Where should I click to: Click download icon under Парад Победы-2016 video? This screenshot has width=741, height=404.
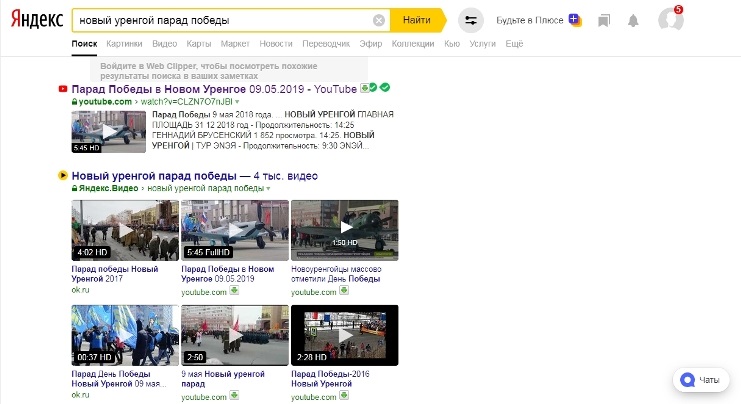click(x=344, y=395)
